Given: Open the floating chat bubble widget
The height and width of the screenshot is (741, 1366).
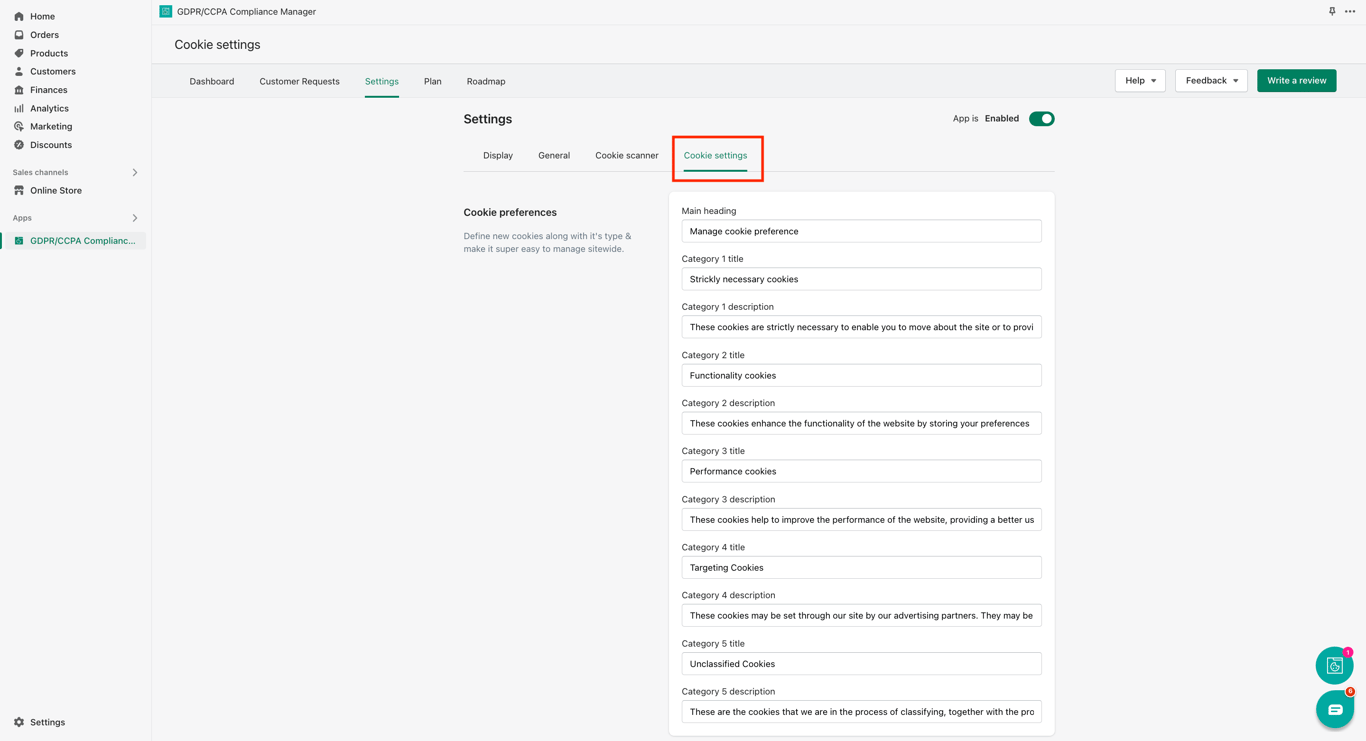Looking at the screenshot, I should (1335, 709).
